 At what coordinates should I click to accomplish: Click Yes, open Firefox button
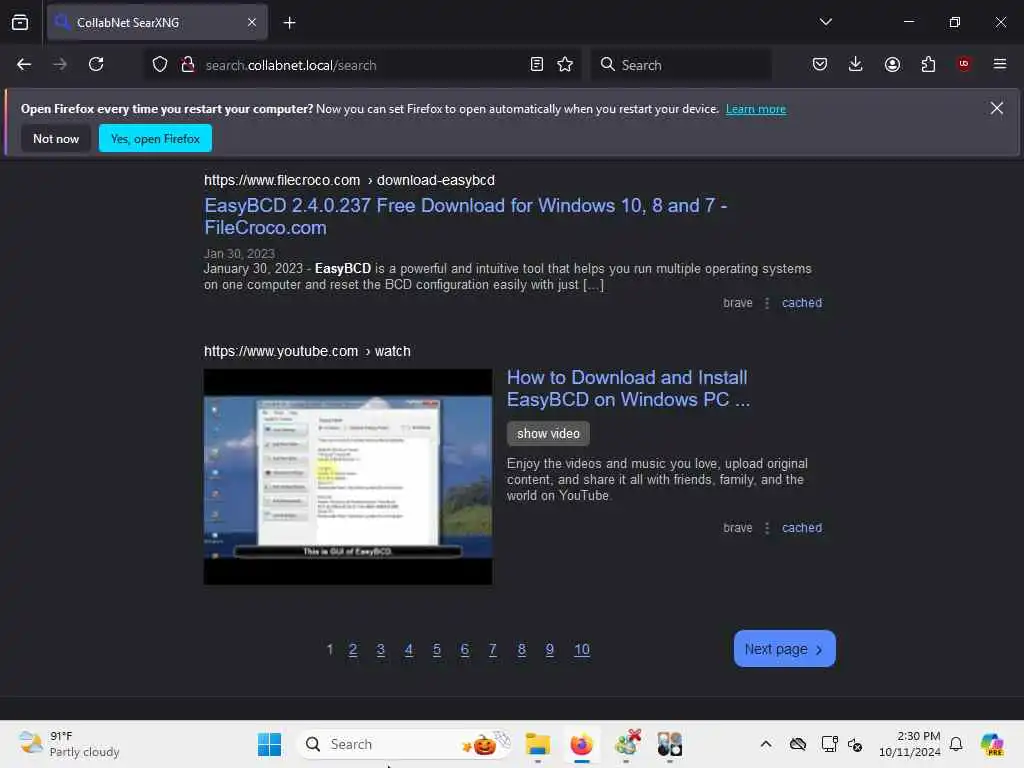(155, 138)
